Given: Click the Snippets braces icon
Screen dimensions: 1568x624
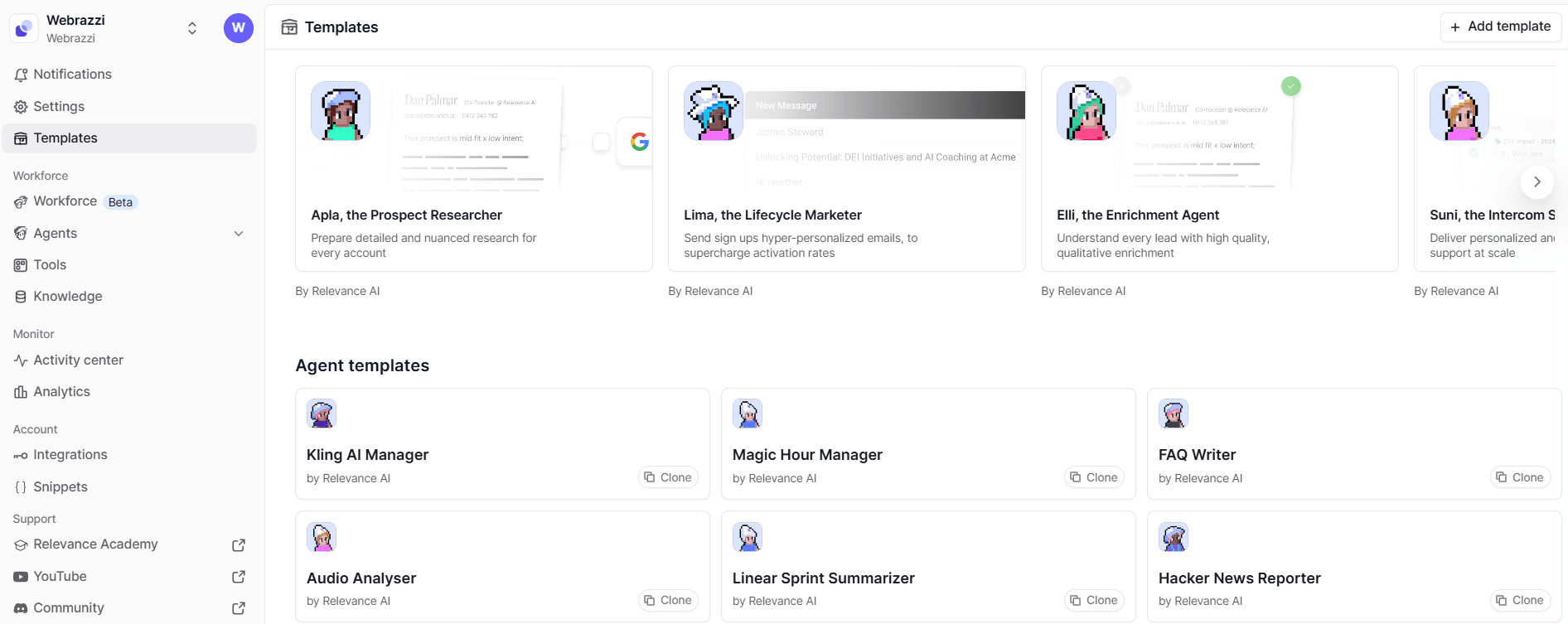Looking at the screenshot, I should [21, 487].
